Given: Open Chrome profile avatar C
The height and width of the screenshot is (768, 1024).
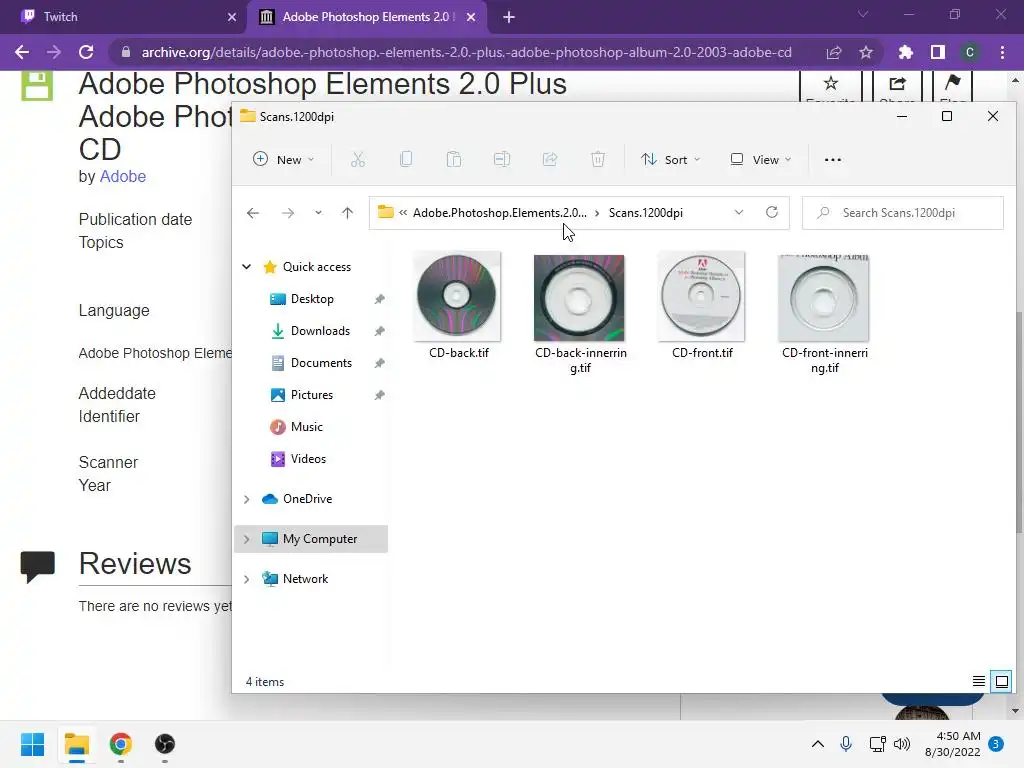Looking at the screenshot, I should click(970, 52).
